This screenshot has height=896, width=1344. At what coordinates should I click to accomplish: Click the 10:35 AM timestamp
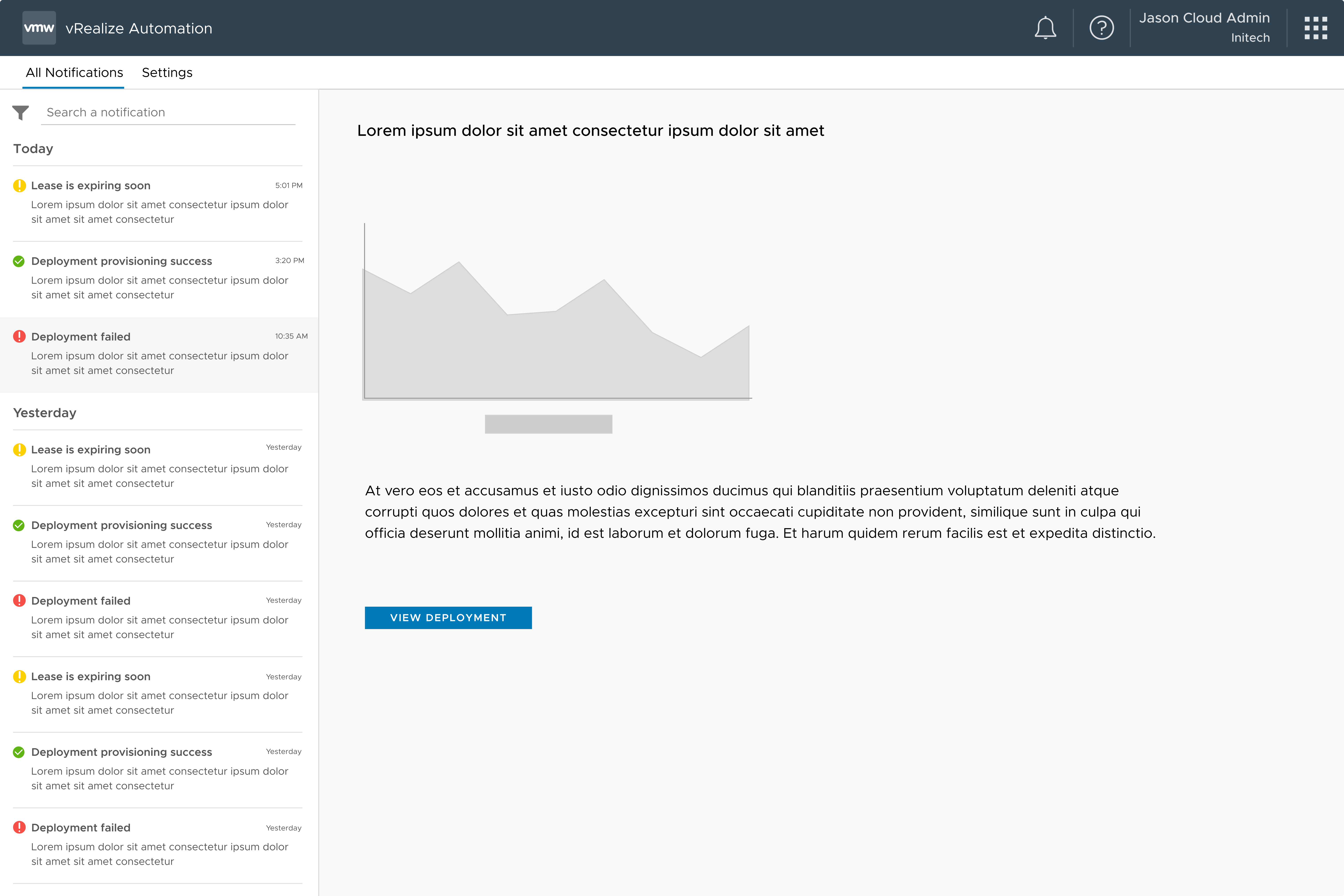(292, 336)
